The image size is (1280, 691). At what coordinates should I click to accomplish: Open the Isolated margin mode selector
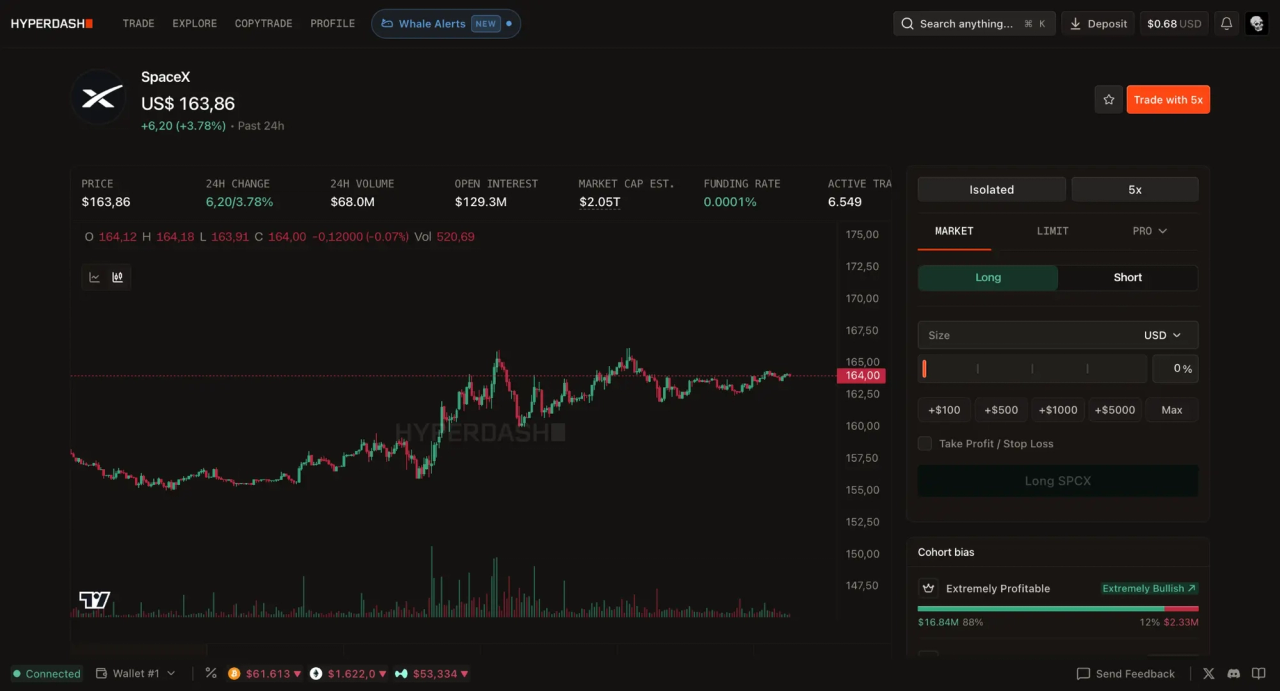tap(991, 189)
